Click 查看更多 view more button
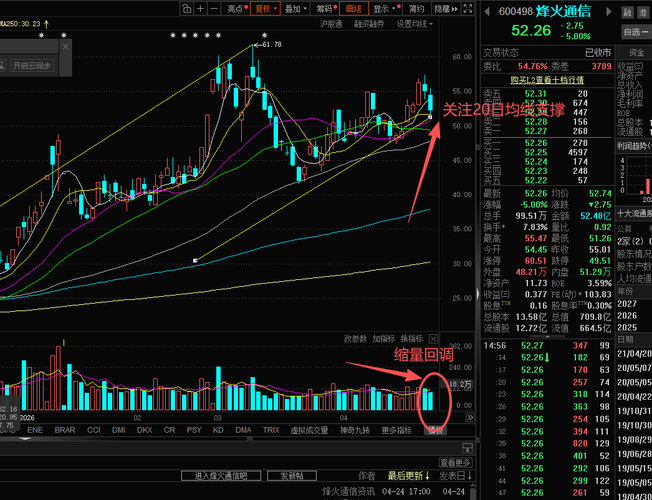The width and height of the screenshot is (652, 500). [455, 463]
